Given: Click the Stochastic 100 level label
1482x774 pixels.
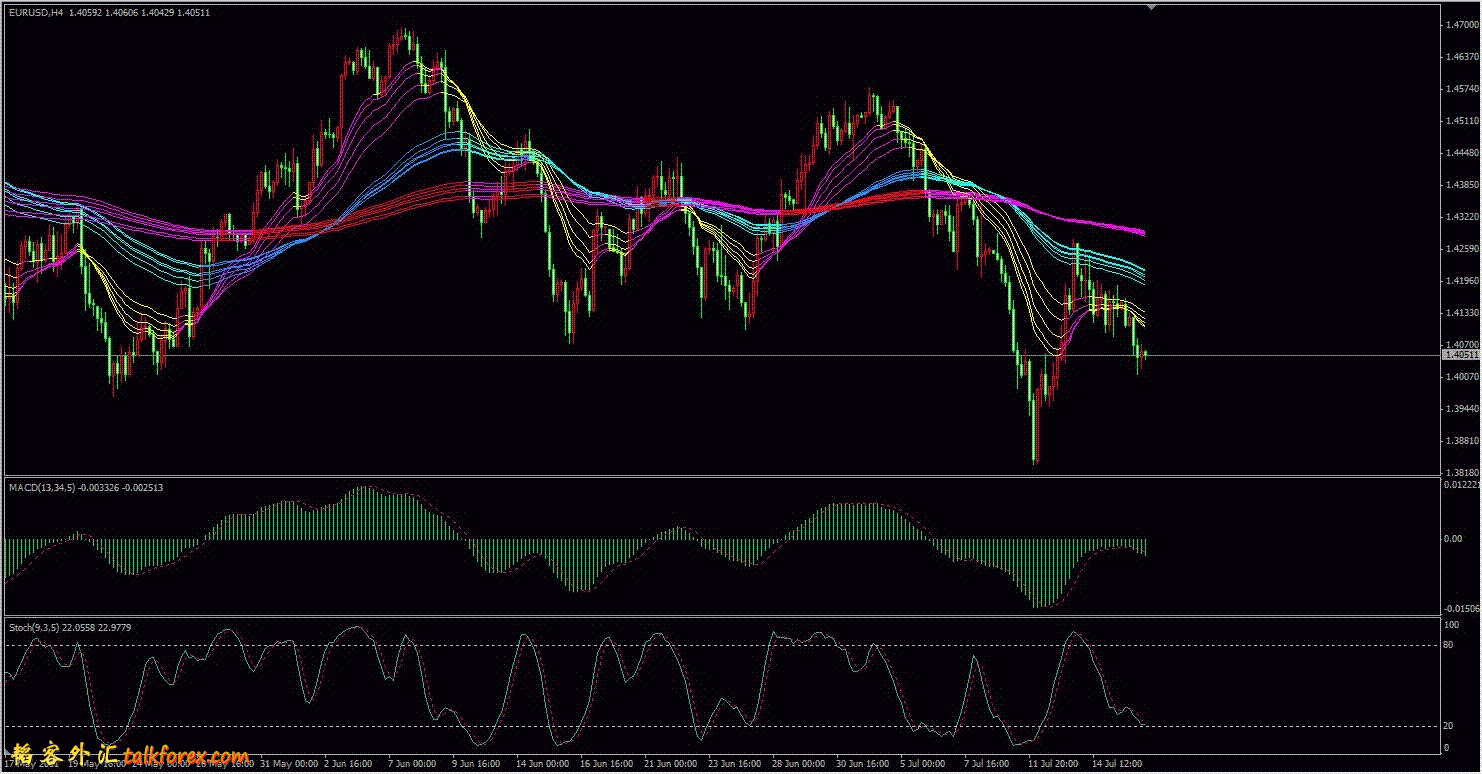Looking at the screenshot, I should [1451, 624].
